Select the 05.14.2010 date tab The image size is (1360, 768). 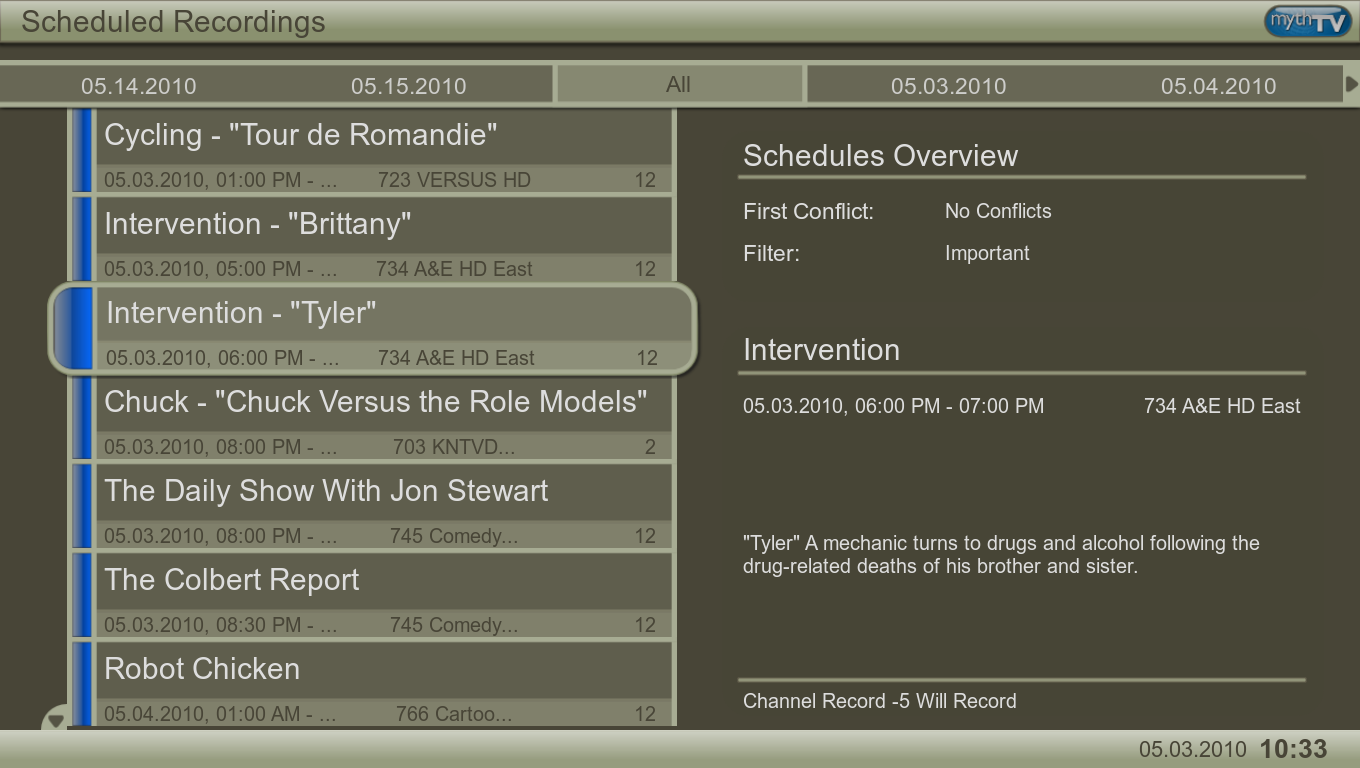[138, 86]
